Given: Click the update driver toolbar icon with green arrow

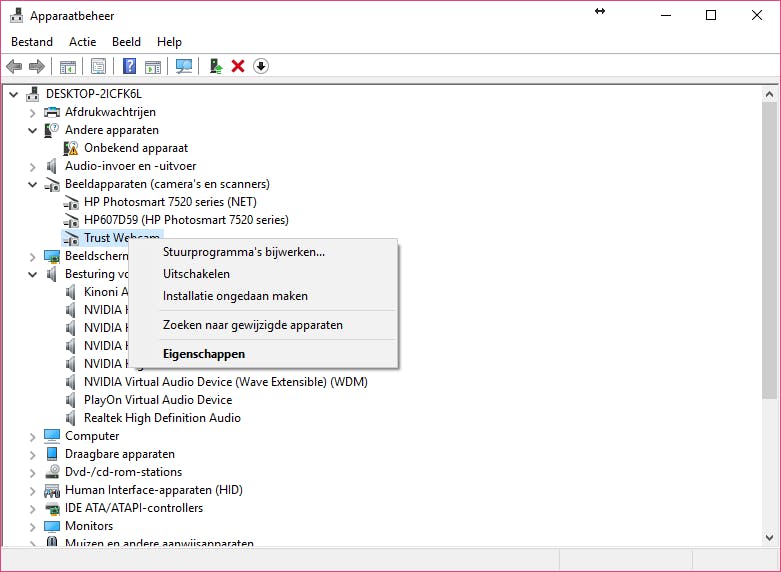Looking at the screenshot, I should (215, 66).
